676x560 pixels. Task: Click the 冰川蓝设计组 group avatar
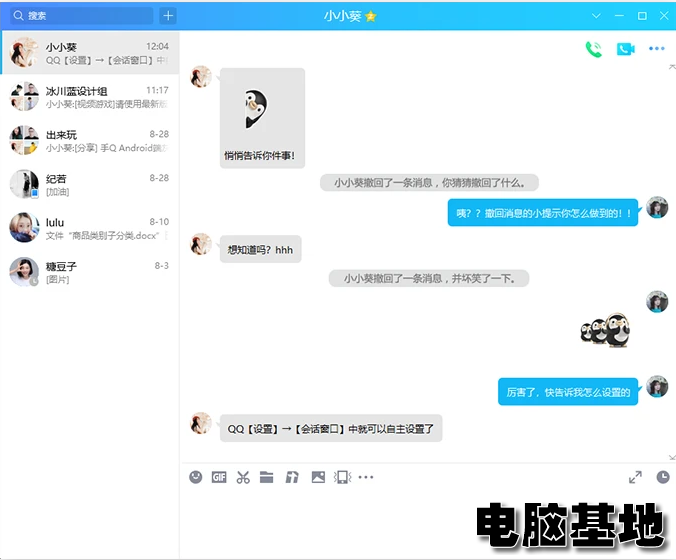(24, 97)
